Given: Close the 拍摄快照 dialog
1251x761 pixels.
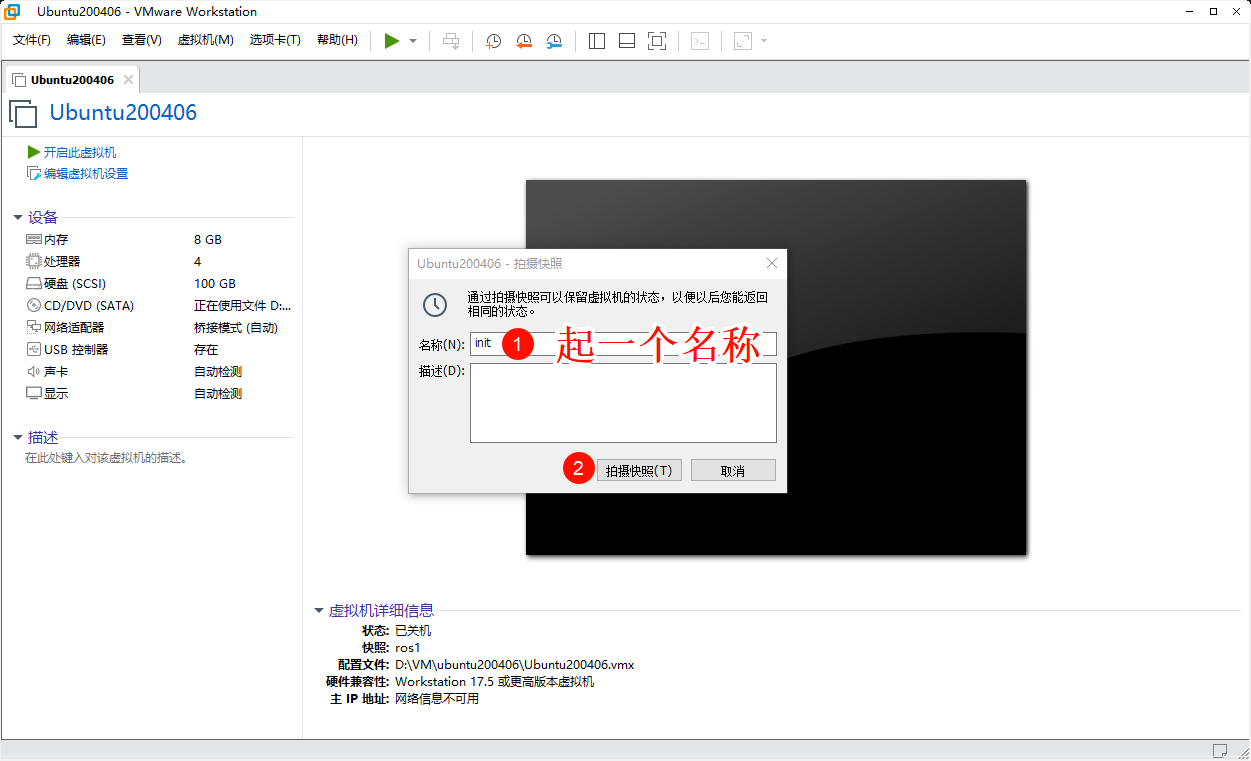Looking at the screenshot, I should click(771, 263).
